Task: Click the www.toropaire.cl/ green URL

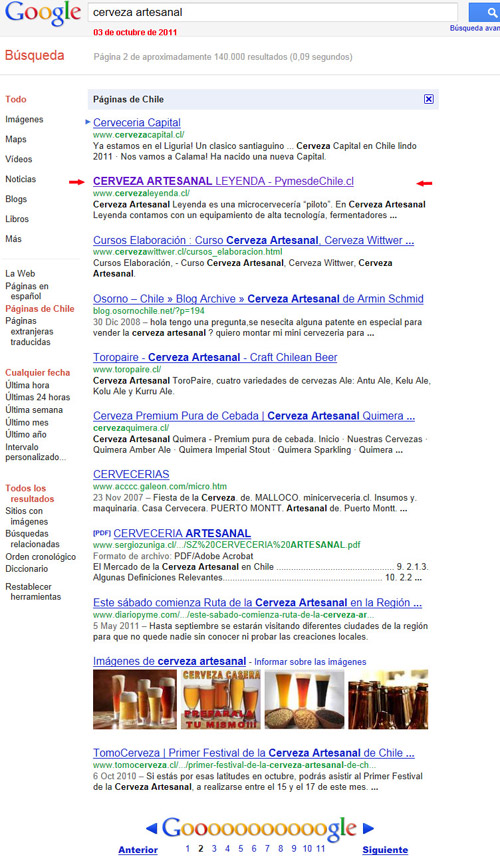Action: tap(127, 370)
